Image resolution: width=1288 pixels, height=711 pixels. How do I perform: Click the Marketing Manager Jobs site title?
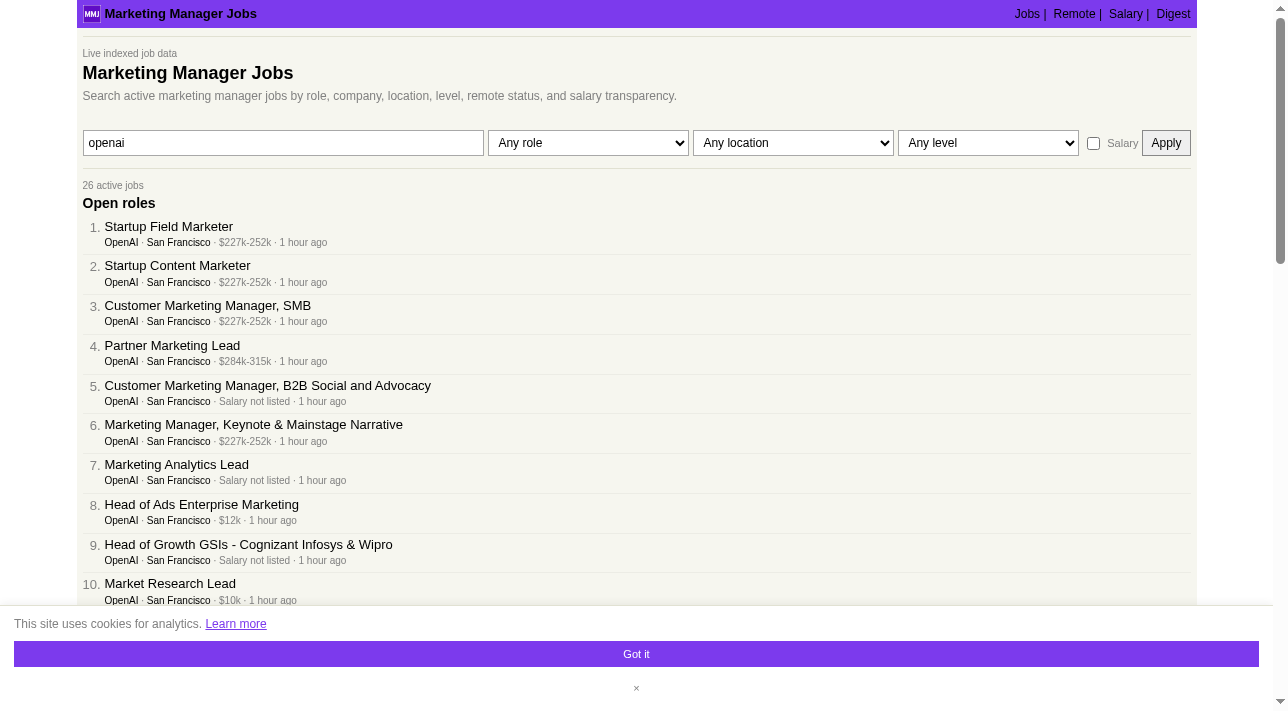point(180,14)
